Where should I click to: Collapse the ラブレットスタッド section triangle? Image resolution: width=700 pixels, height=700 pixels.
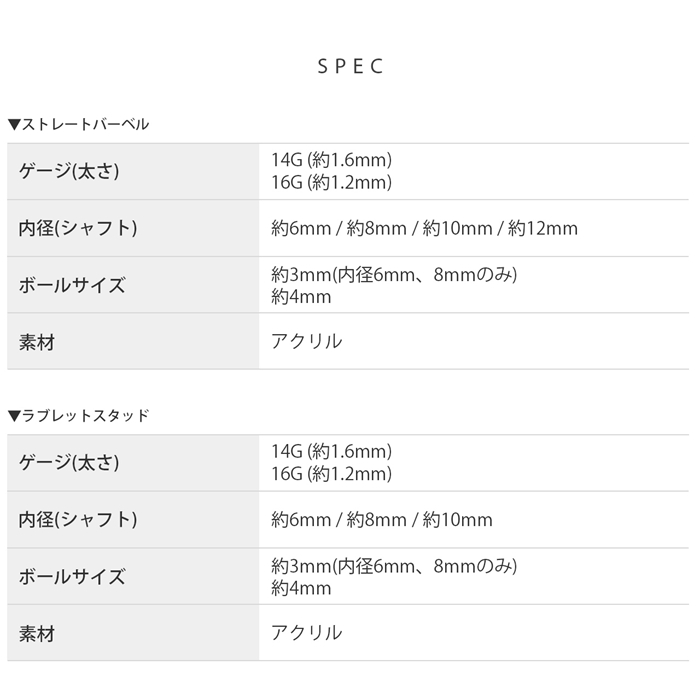(x=14, y=416)
